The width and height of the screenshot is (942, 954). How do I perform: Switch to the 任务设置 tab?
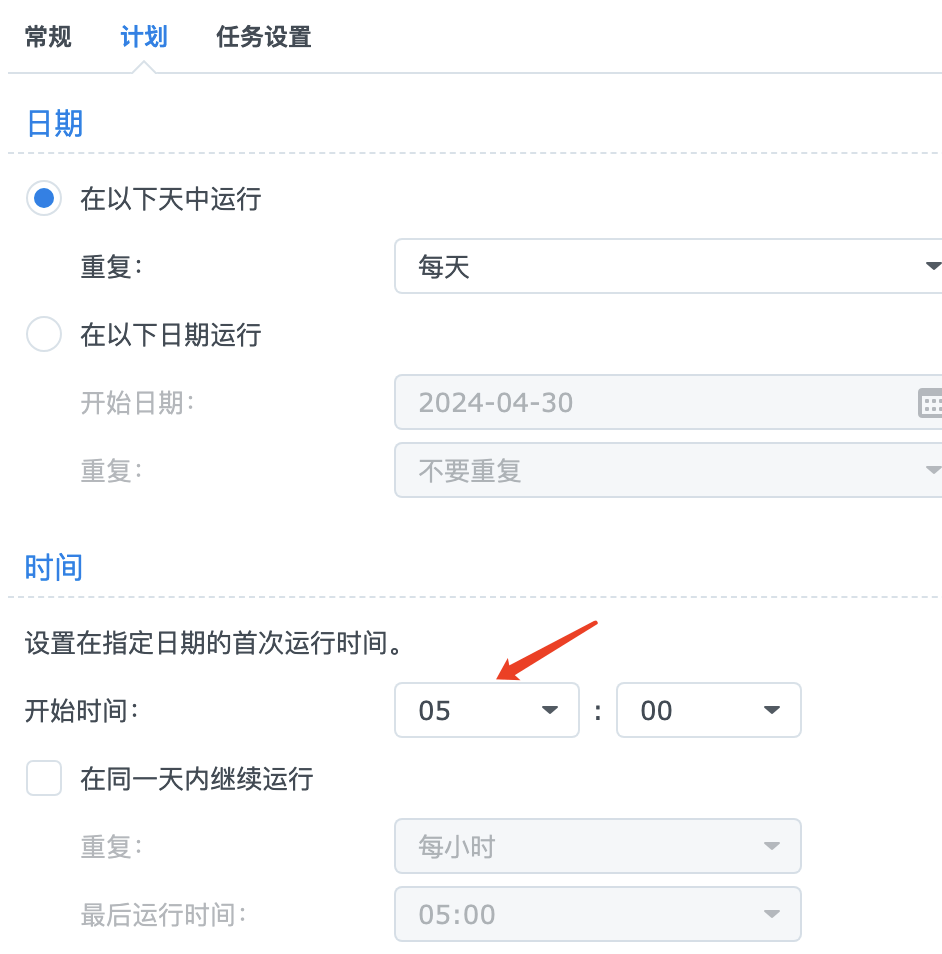click(x=263, y=37)
